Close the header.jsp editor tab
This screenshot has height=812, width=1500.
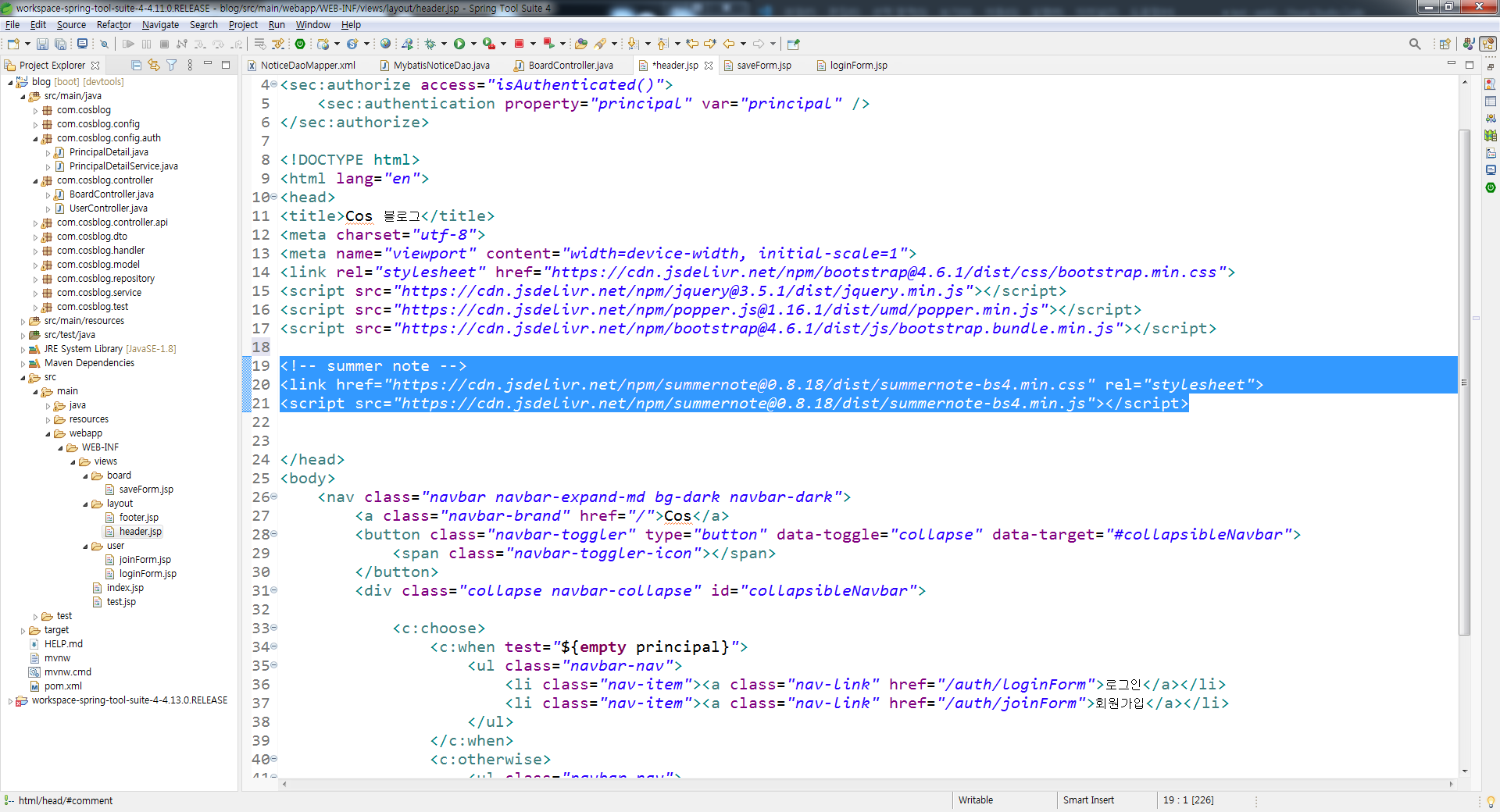tap(709, 66)
